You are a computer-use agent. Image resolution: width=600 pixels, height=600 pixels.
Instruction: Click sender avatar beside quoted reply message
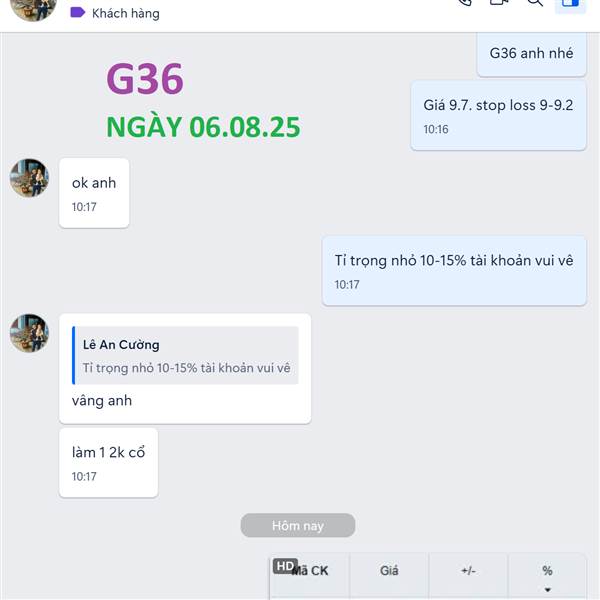(29, 333)
